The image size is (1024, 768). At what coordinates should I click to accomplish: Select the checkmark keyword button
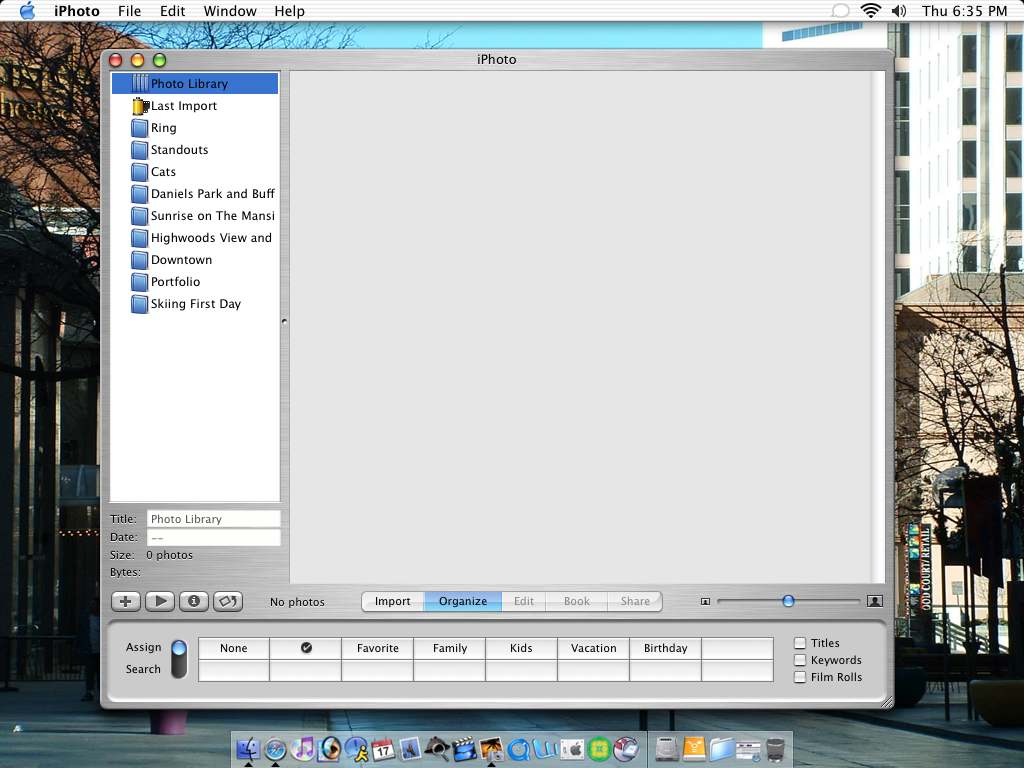point(306,648)
